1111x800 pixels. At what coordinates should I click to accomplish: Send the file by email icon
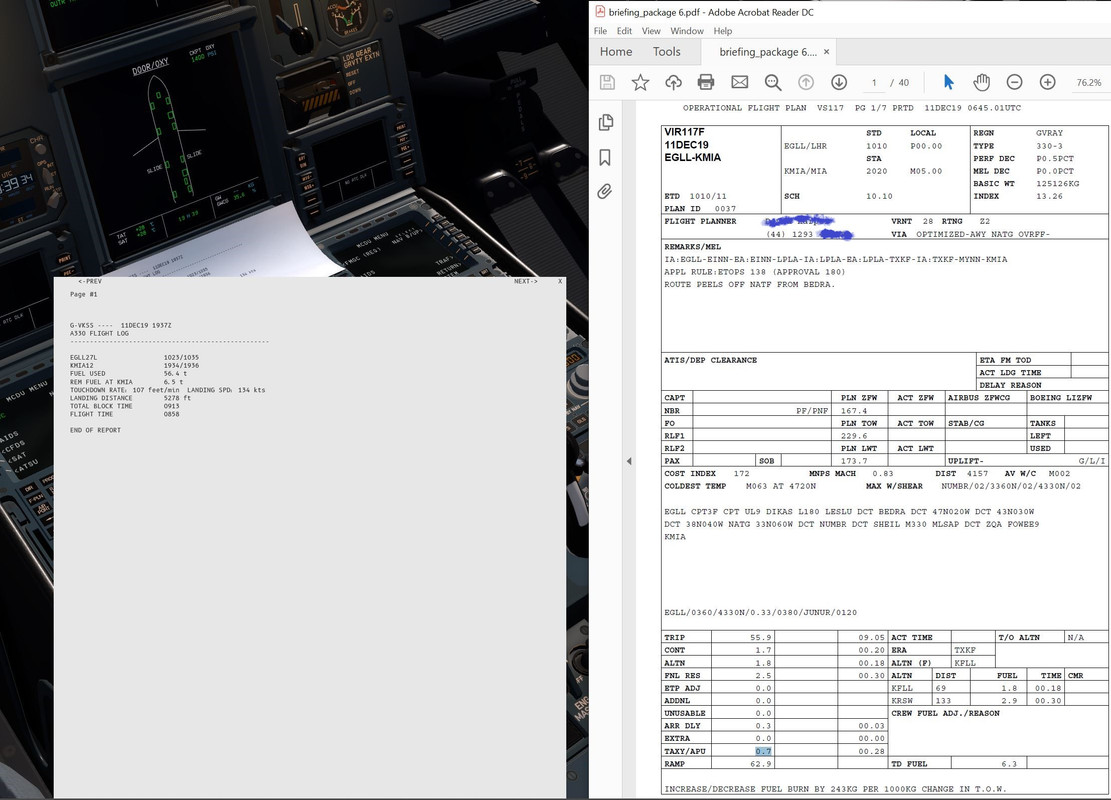coord(739,82)
